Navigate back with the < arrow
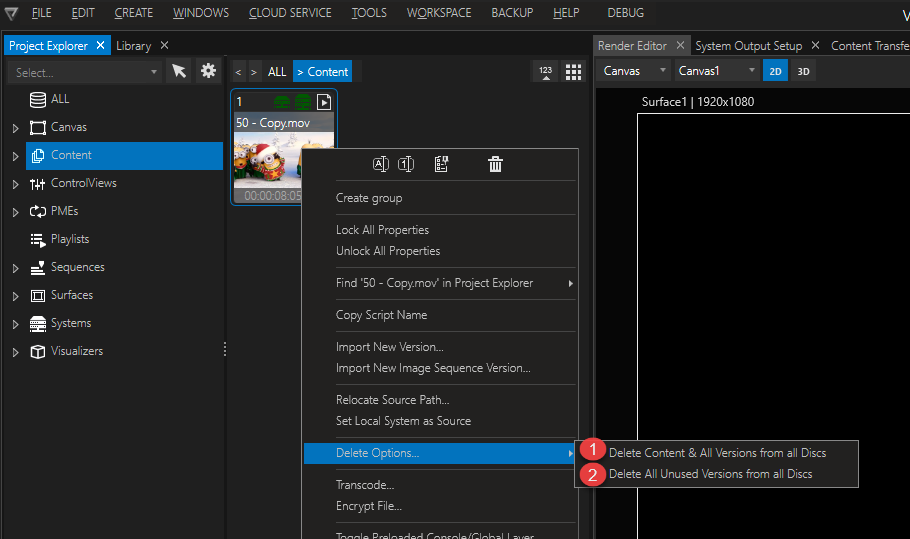 click(238, 72)
